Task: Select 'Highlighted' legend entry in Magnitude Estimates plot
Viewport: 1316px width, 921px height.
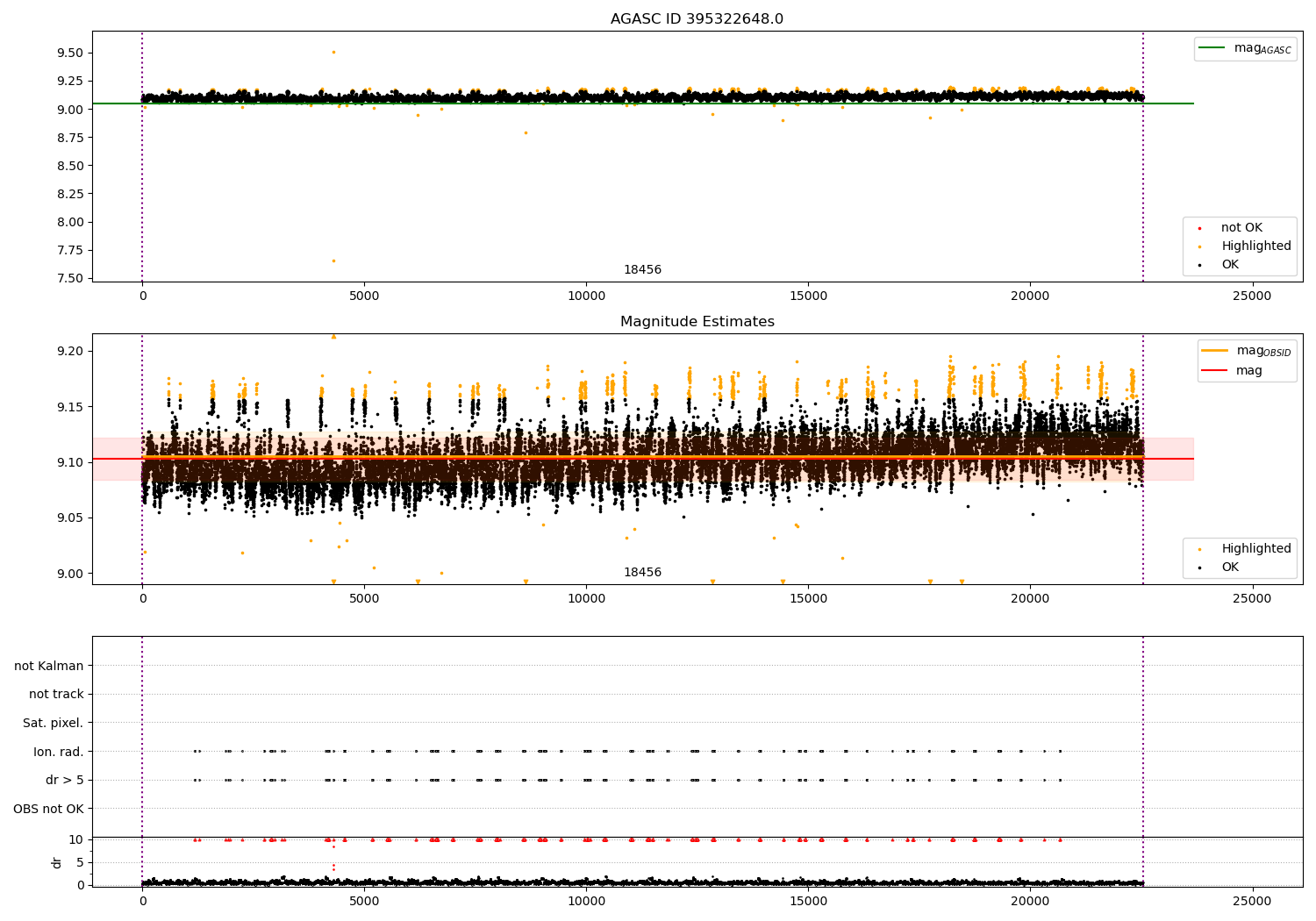Action: tap(1255, 549)
